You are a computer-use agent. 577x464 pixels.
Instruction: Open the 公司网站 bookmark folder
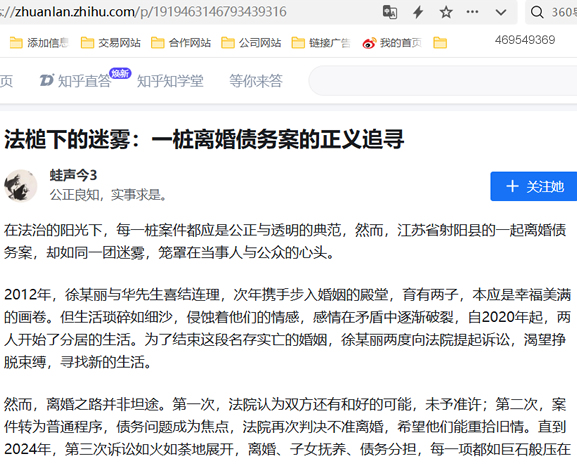click(x=251, y=43)
